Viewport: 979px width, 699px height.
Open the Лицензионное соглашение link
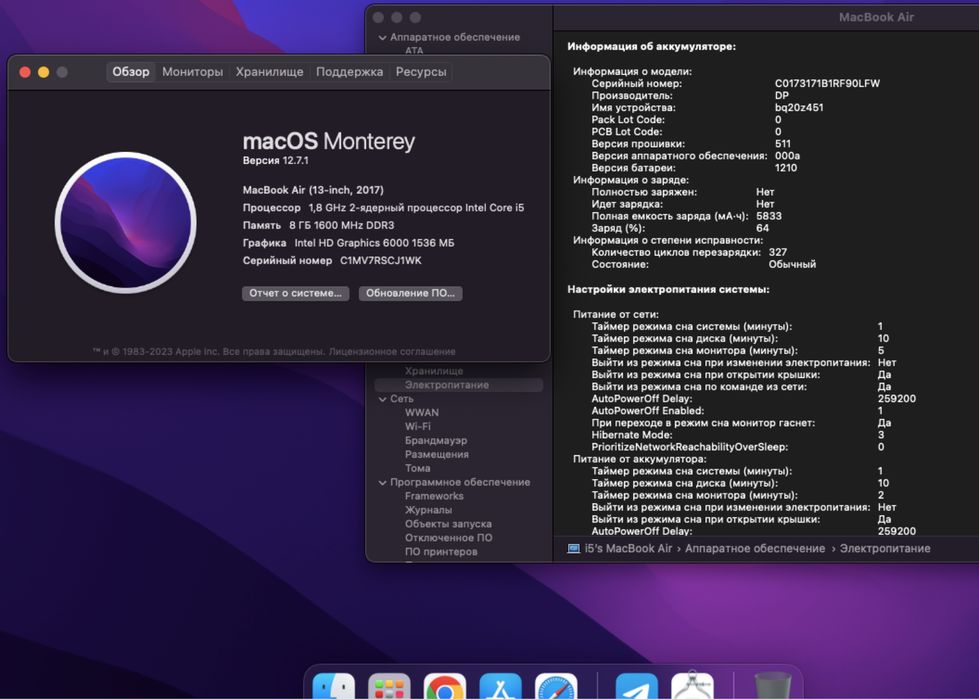pyautogui.click(x=392, y=351)
